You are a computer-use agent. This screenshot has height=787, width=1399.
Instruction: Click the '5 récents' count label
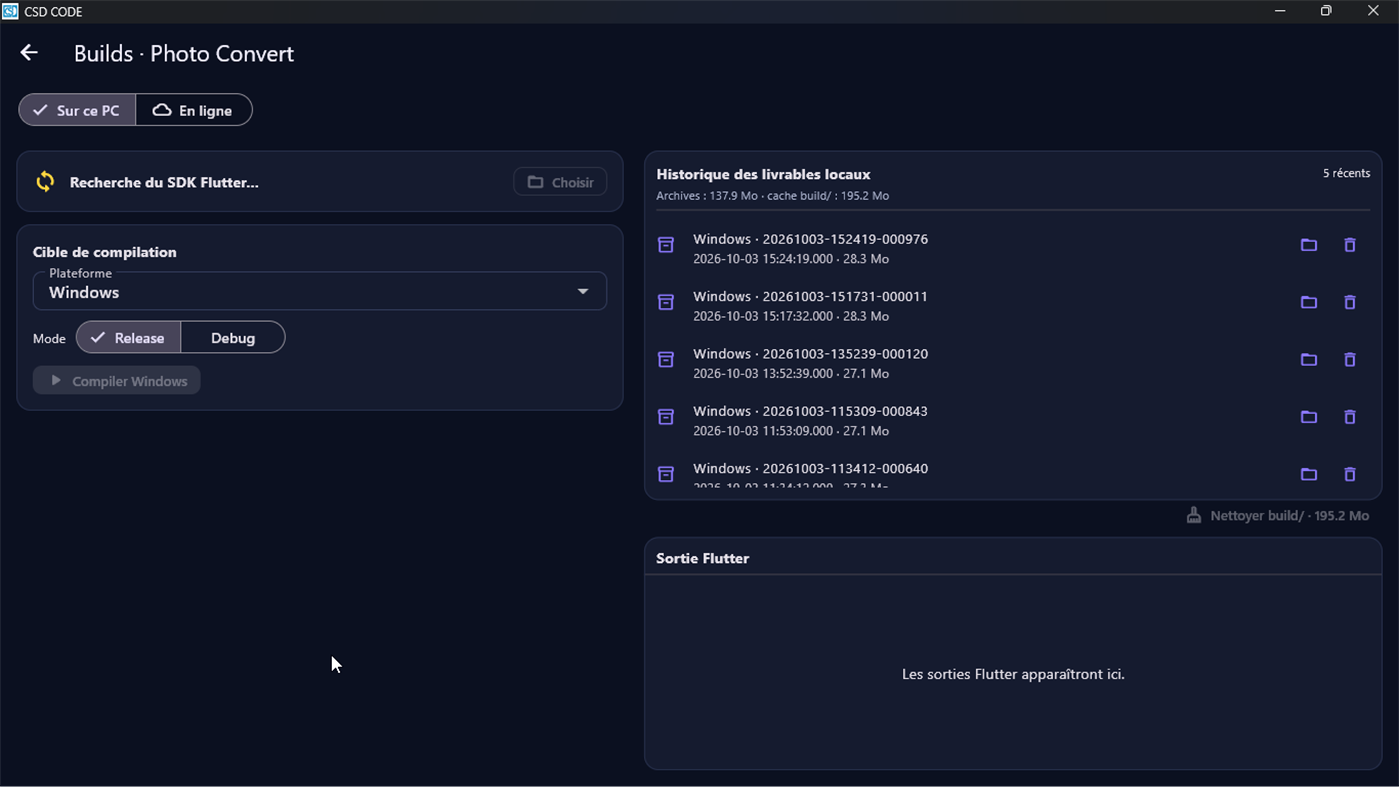click(1346, 173)
